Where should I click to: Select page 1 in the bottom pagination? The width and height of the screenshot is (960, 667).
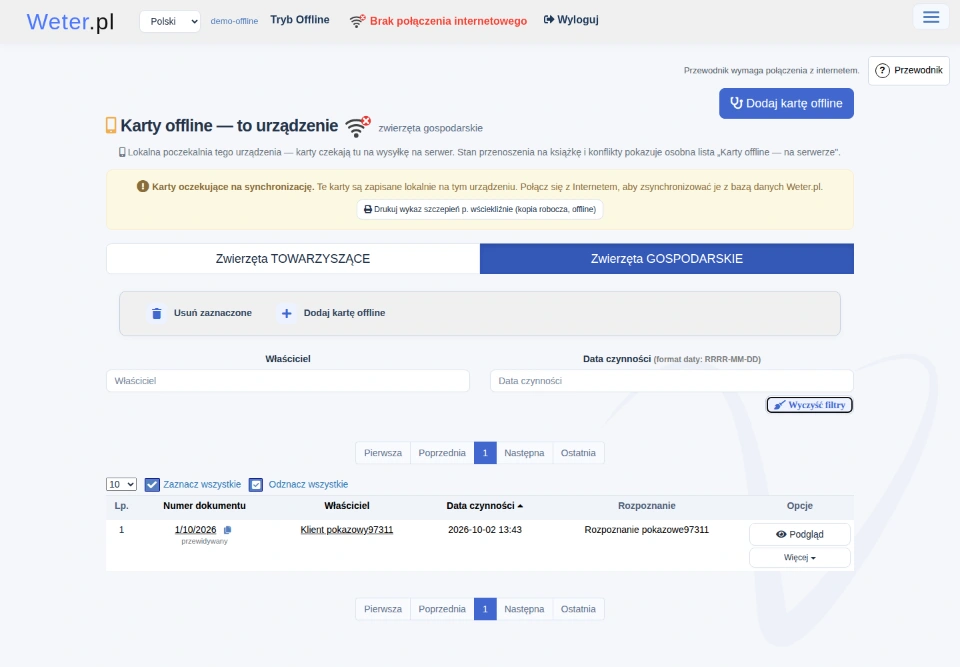click(x=485, y=609)
